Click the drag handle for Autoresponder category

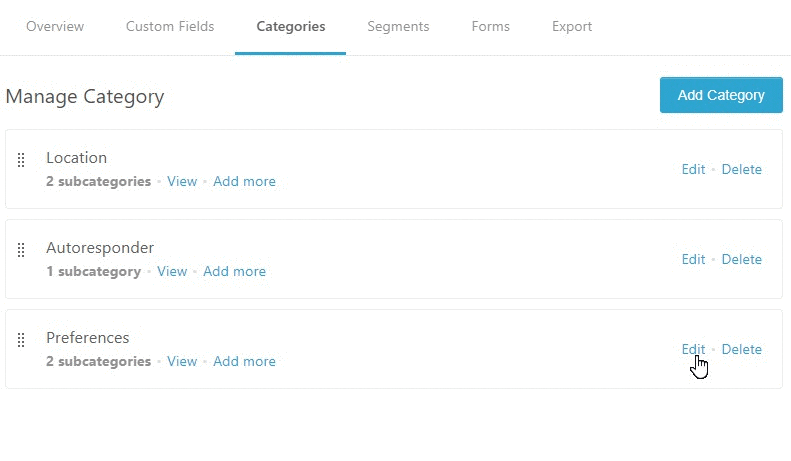click(21, 250)
